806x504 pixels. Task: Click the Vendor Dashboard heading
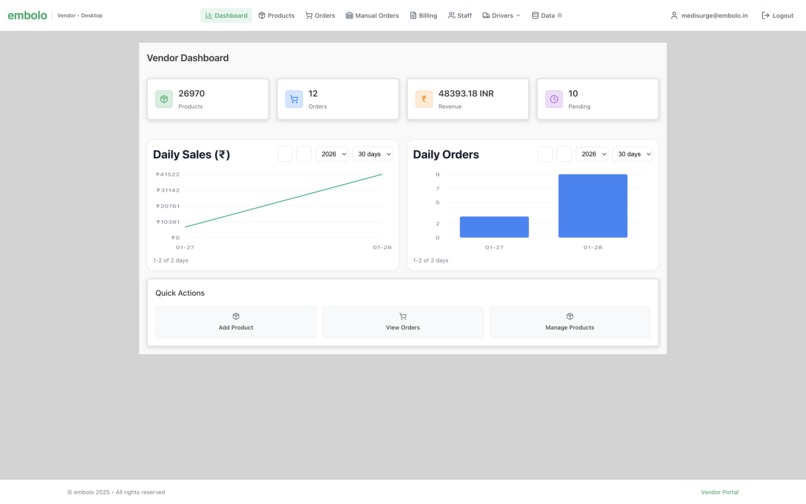(188, 58)
